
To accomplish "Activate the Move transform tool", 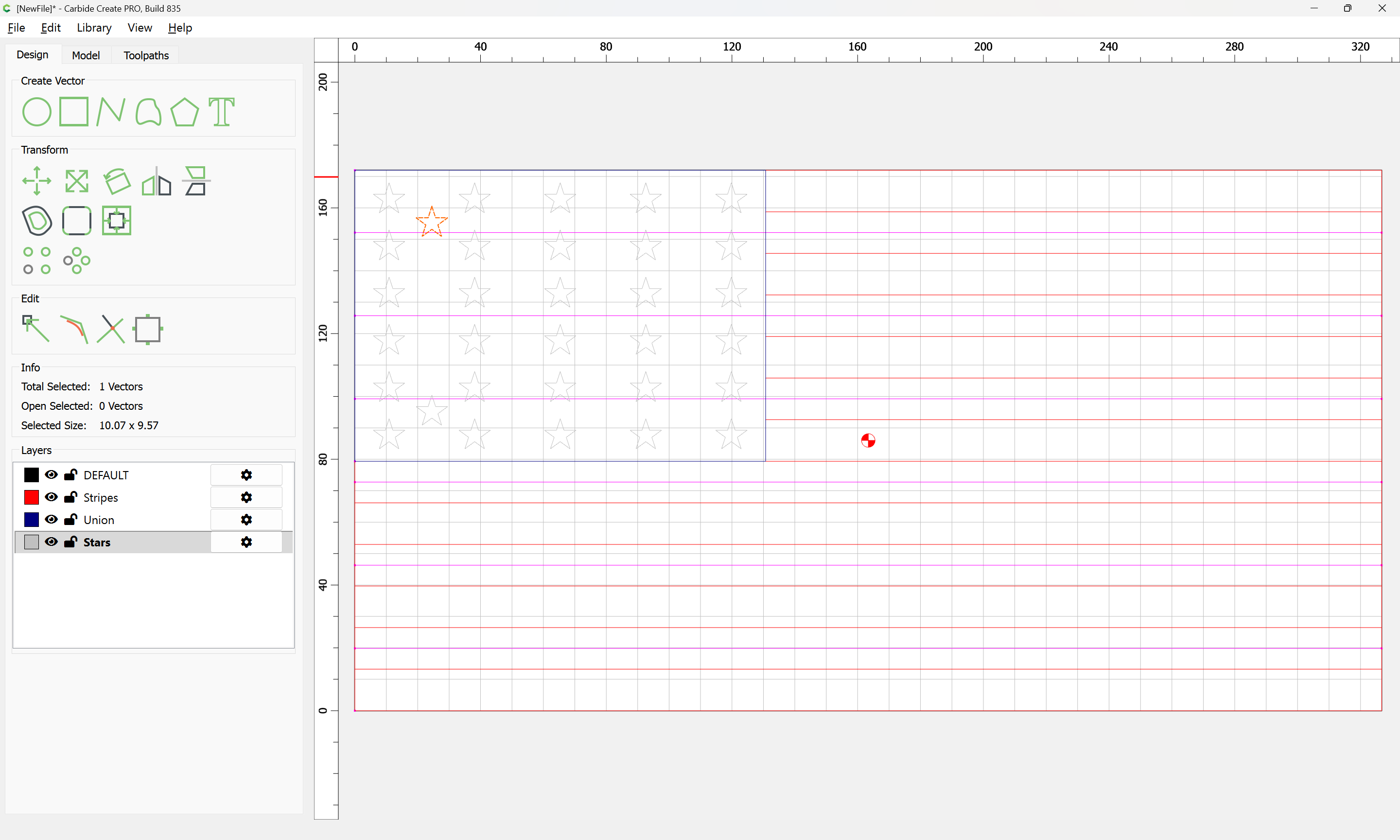I will click(37, 181).
